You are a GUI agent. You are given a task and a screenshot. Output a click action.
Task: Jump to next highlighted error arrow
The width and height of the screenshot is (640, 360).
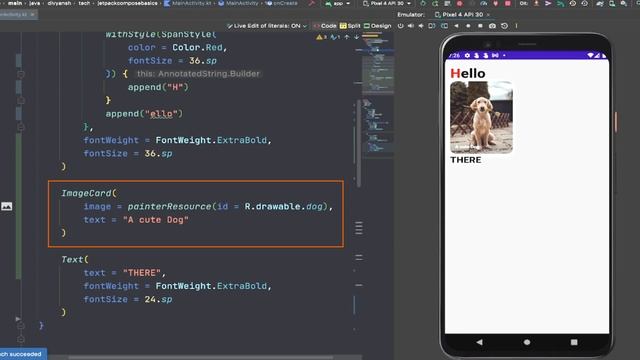coord(356,37)
